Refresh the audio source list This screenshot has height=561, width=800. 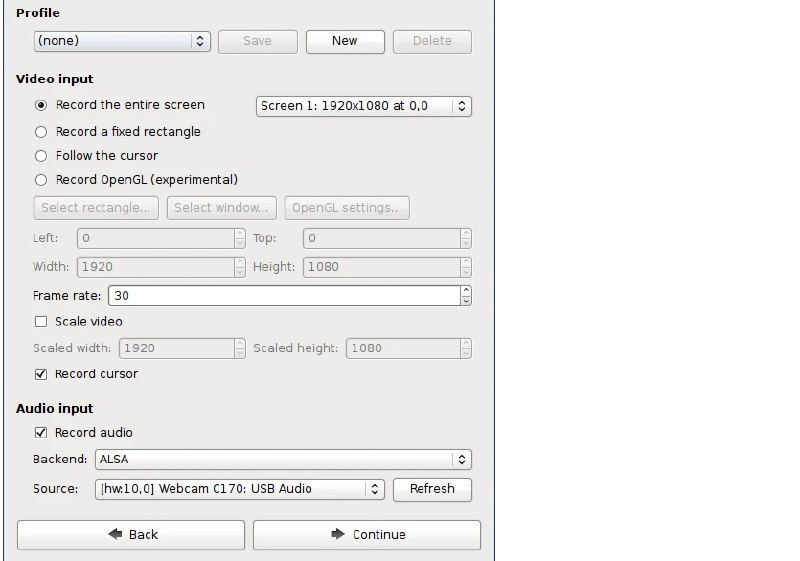pos(432,489)
